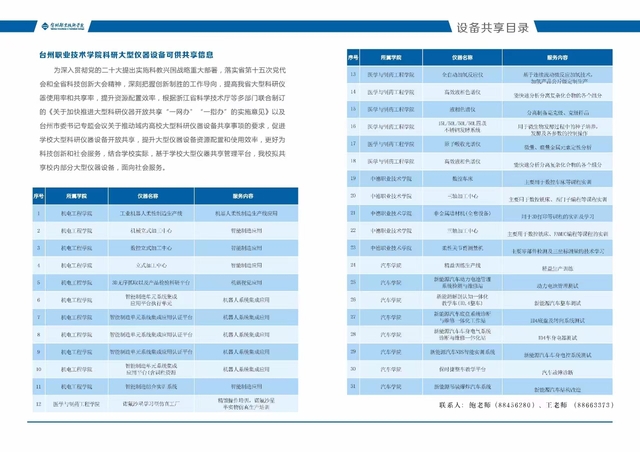Click '机器人系统集成应用' in row 6
640x452 pixels.
[x=246, y=300]
